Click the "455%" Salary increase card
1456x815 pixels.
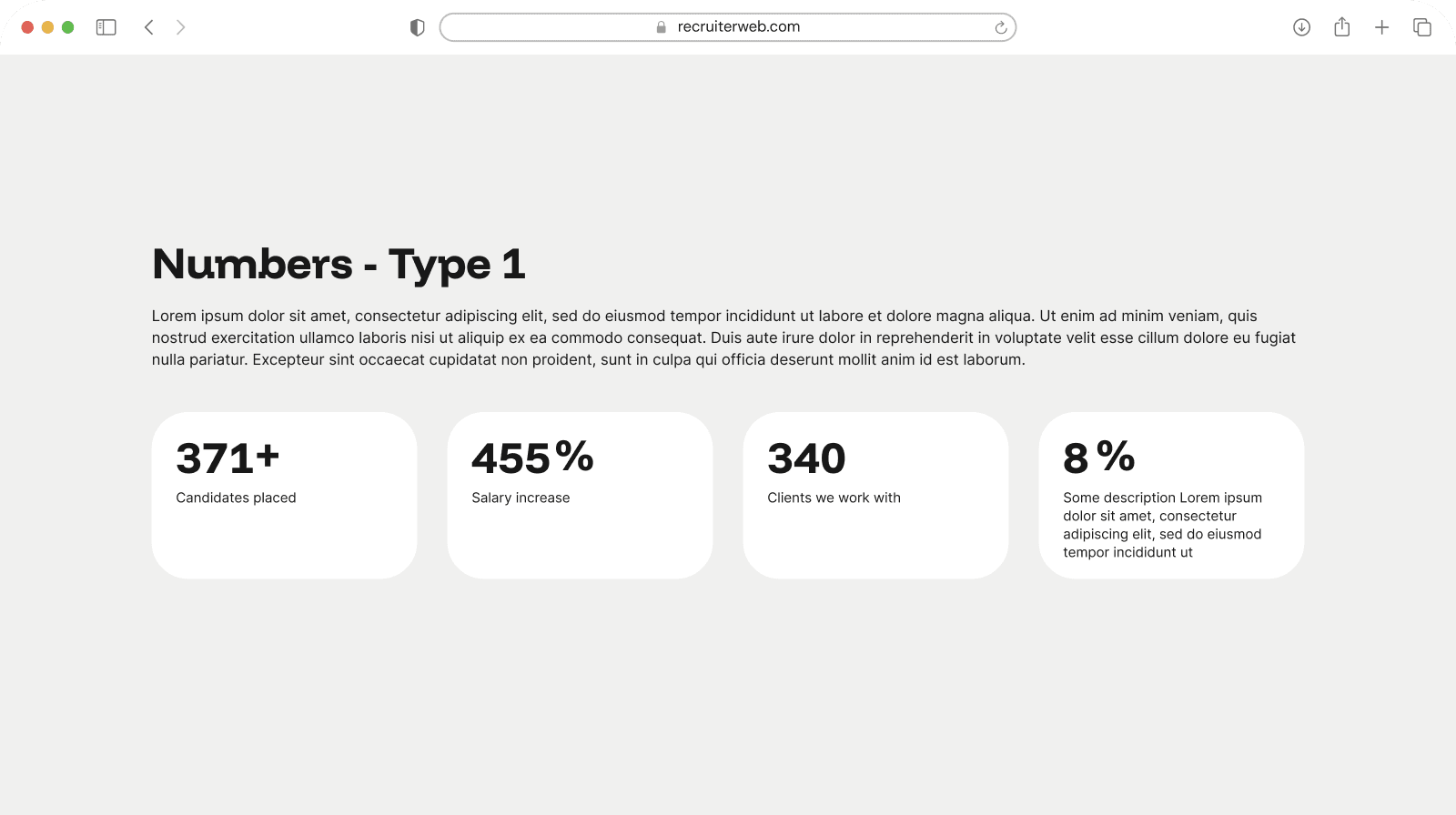pos(580,495)
